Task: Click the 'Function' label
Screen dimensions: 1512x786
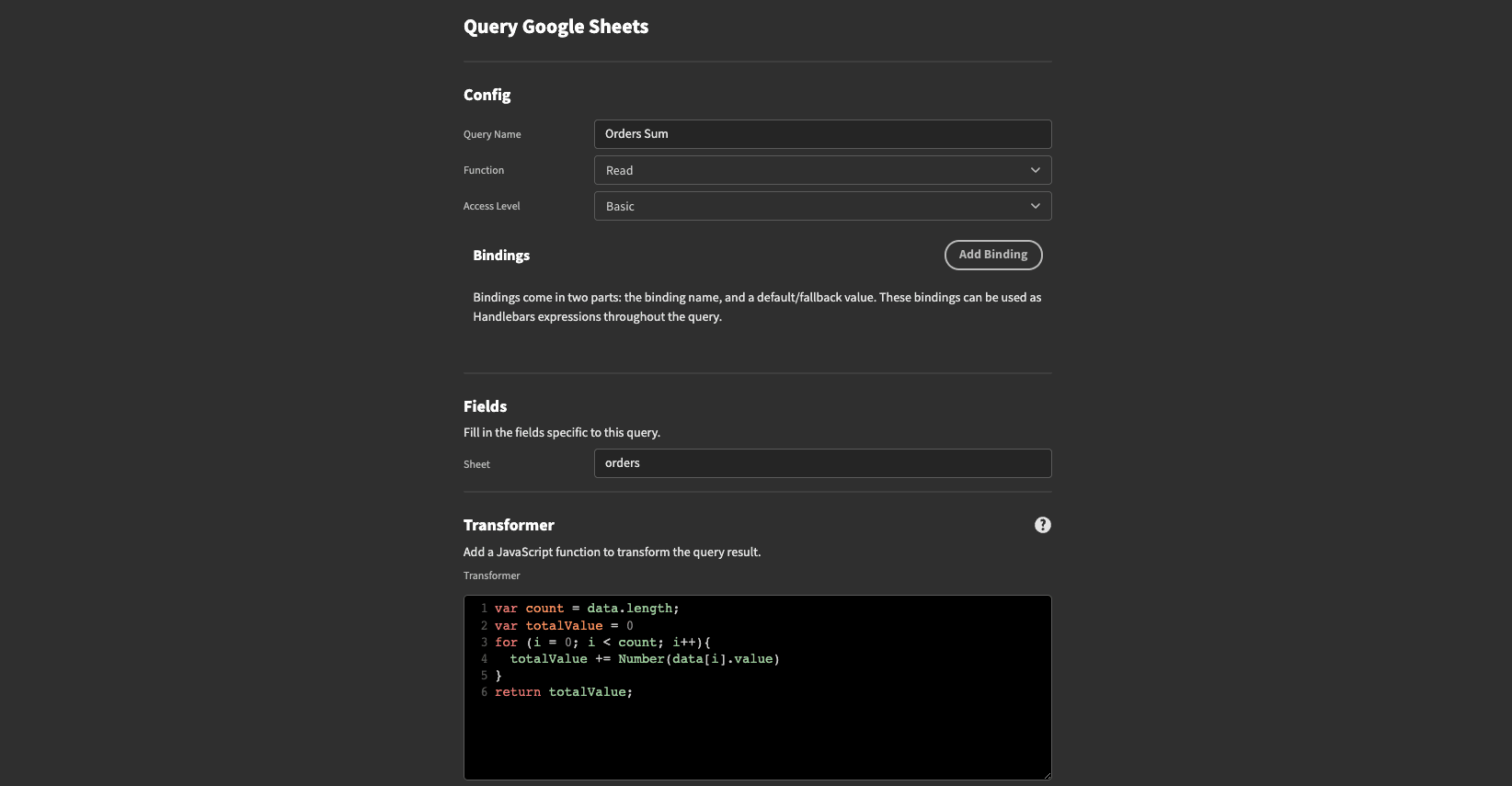Action: (x=484, y=170)
